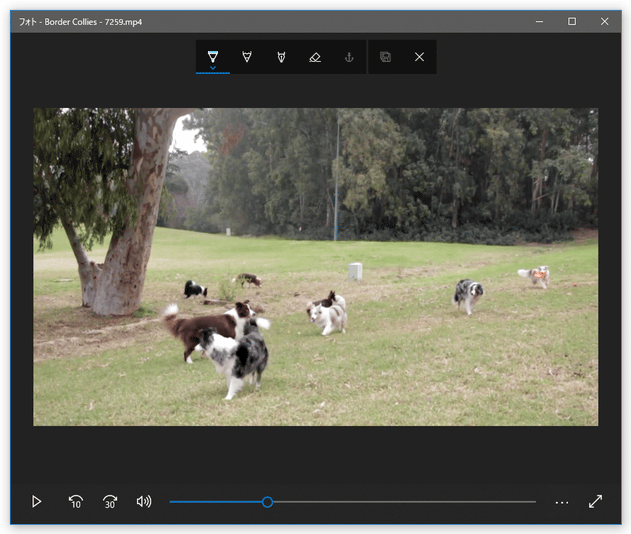Minimize the Photos window
Viewport: 631px width, 534px height.
[x=539, y=21]
